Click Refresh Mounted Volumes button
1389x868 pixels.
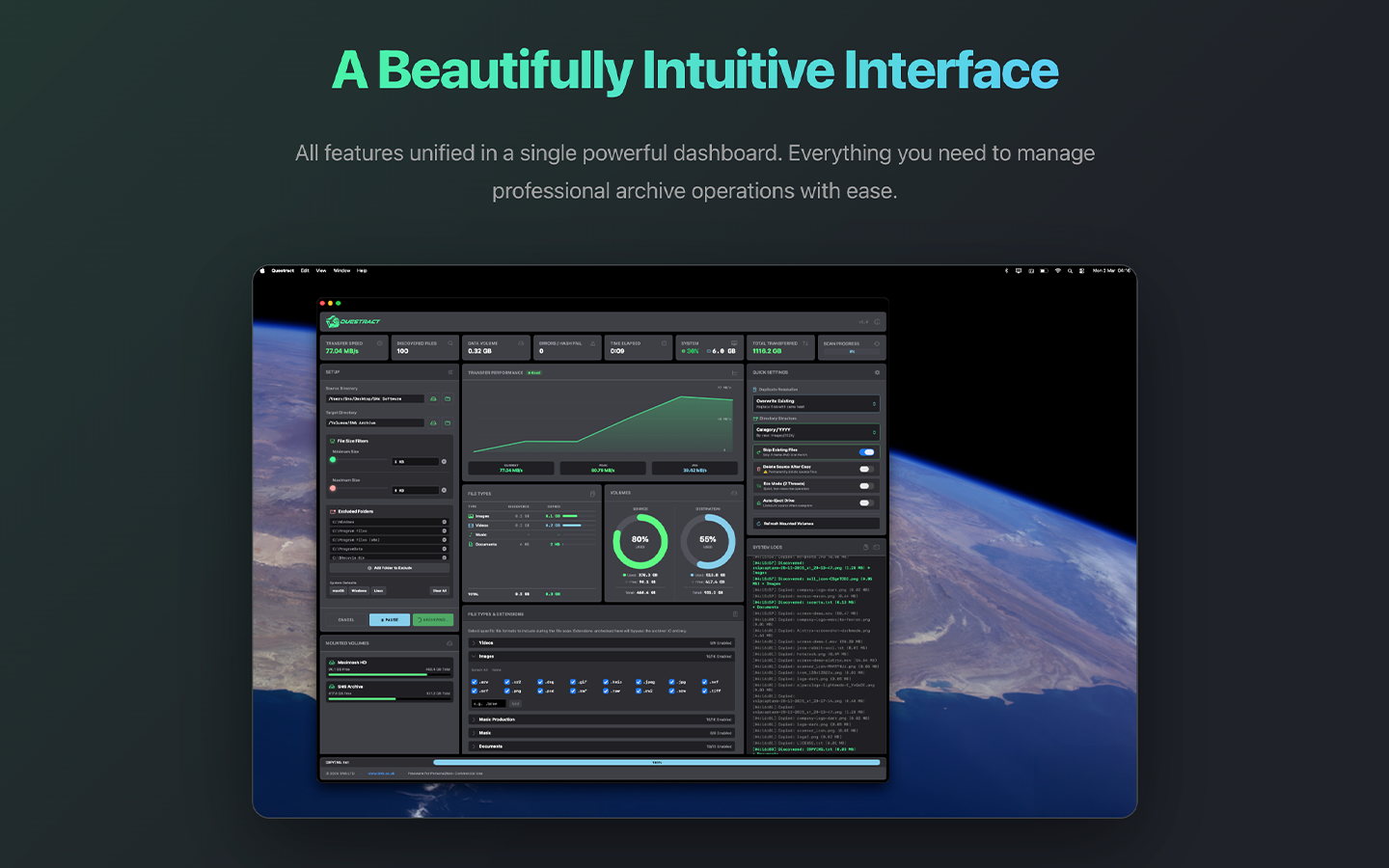(816, 524)
